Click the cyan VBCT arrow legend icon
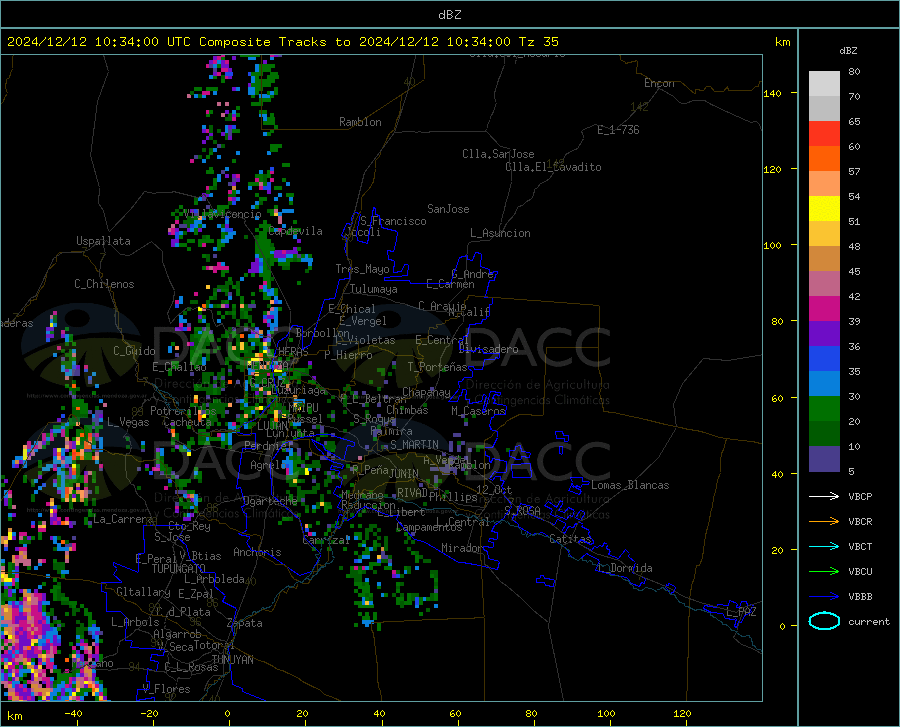Screen dimensions: 900x727 coord(824,546)
